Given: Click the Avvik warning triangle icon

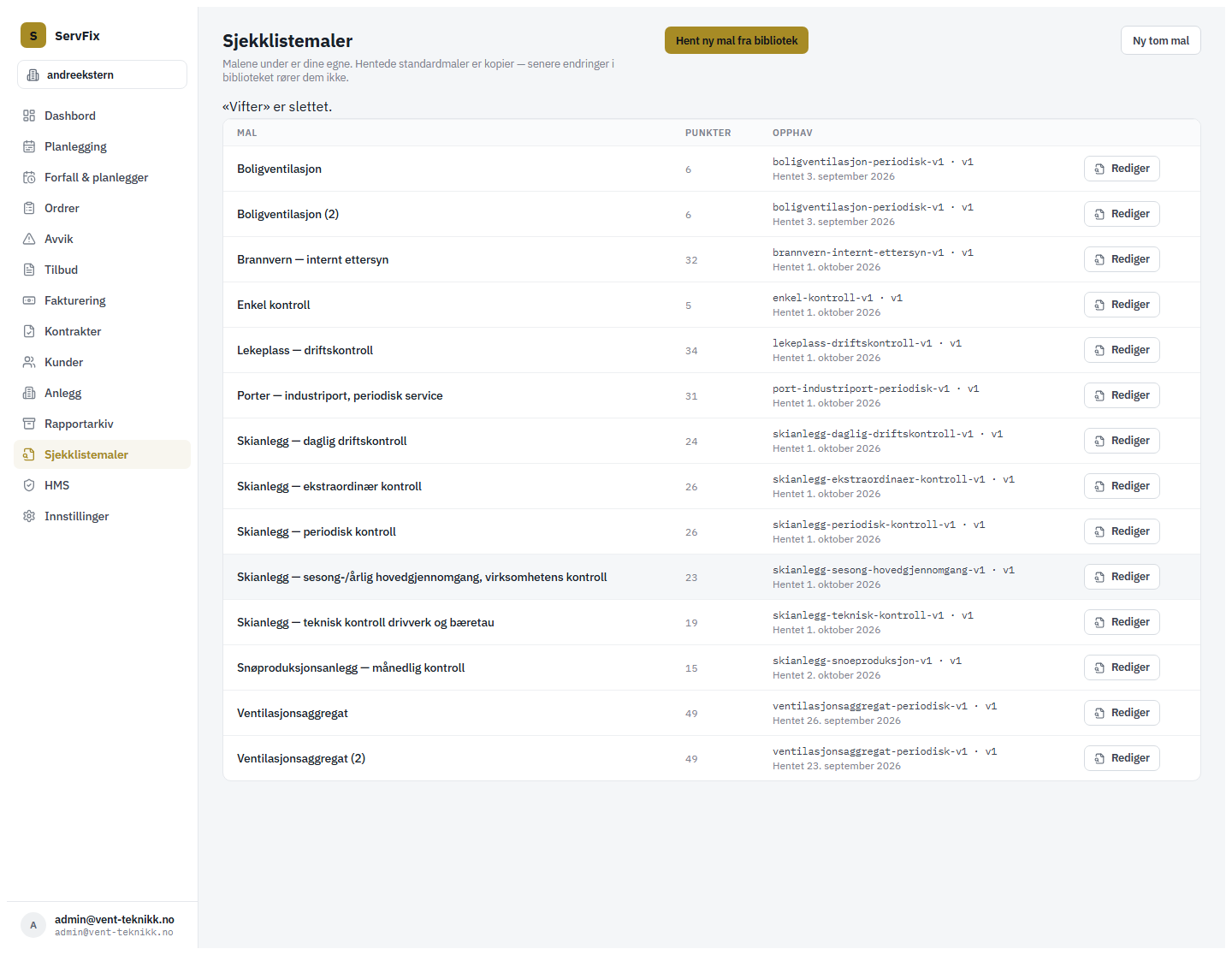Looking at the screenshot, I should tap(29, 239).
